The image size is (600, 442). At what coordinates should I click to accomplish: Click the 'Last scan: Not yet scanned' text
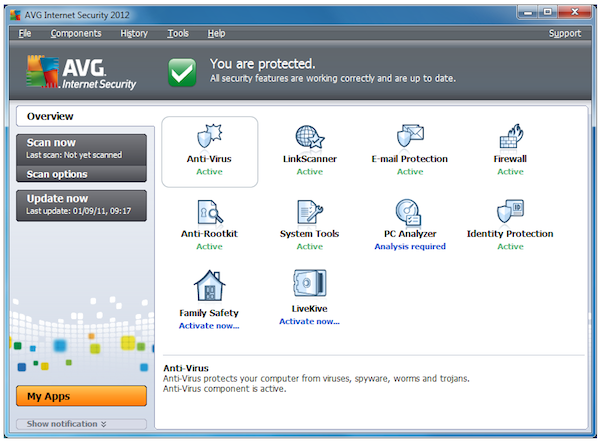(x=74, y=155)
